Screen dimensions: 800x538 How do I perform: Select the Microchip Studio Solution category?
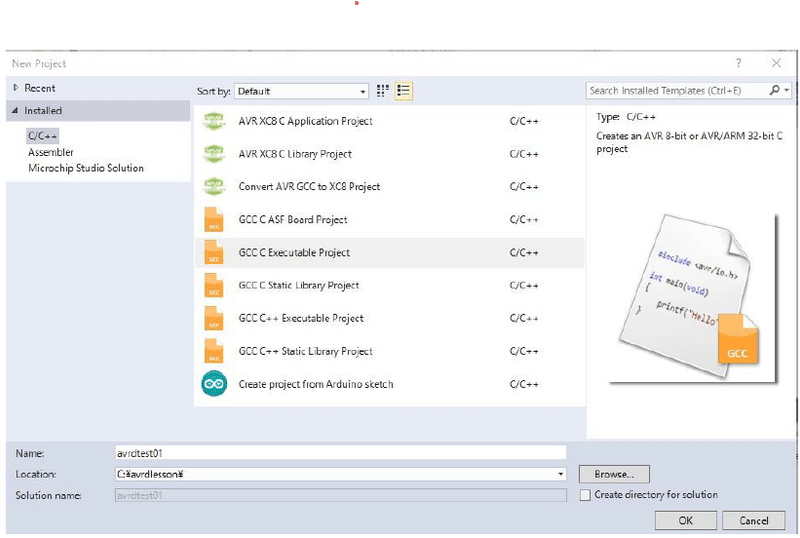coord(86,168)
